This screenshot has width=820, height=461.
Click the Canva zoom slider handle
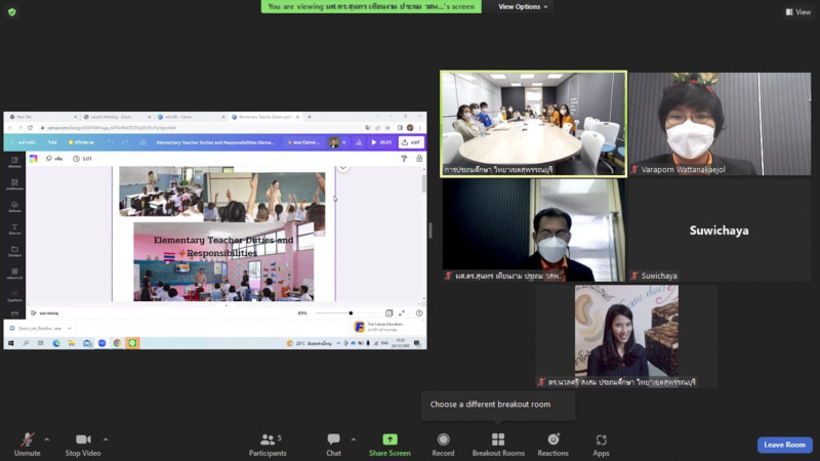tap(351, 313)
